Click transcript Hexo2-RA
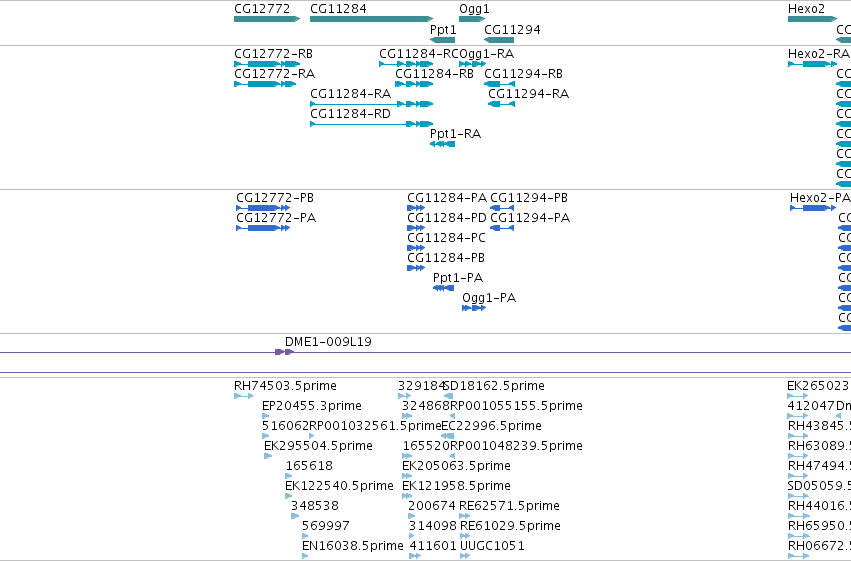 (812, 64)
